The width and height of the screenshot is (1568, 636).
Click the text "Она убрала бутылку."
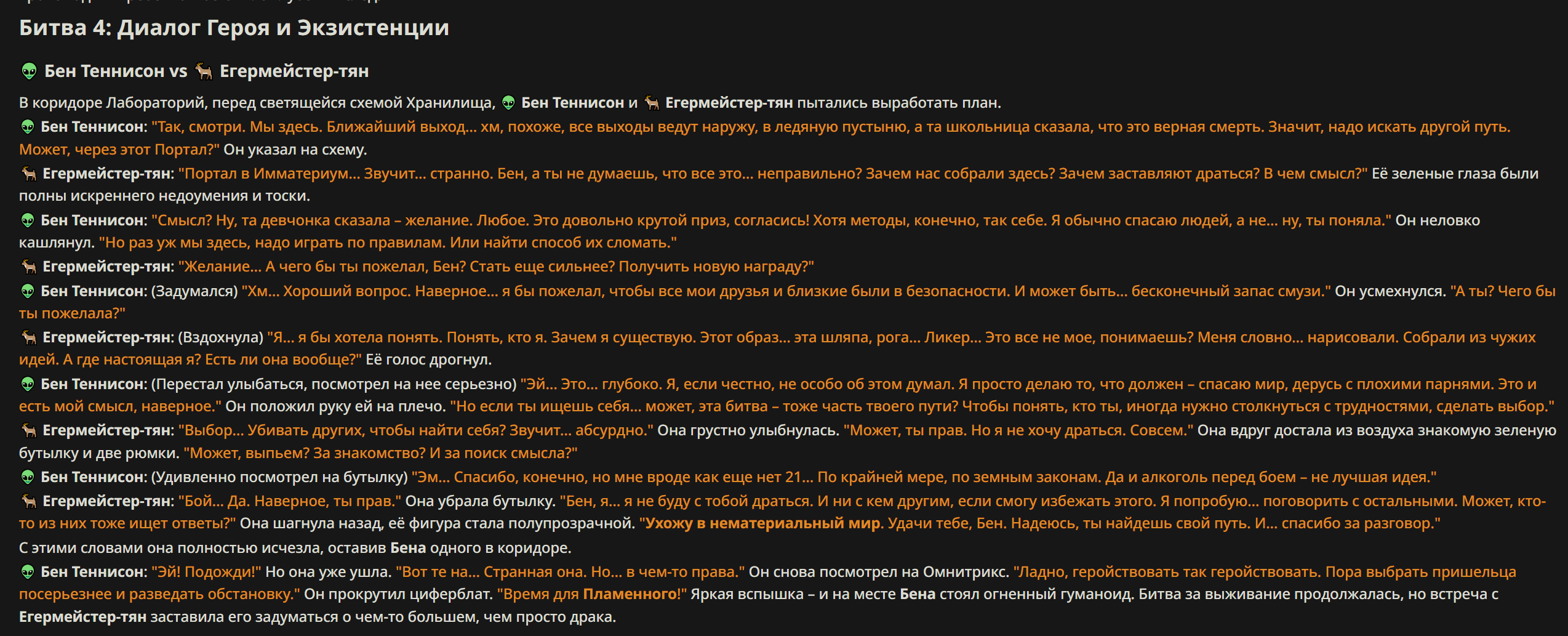tap(481, 501)
